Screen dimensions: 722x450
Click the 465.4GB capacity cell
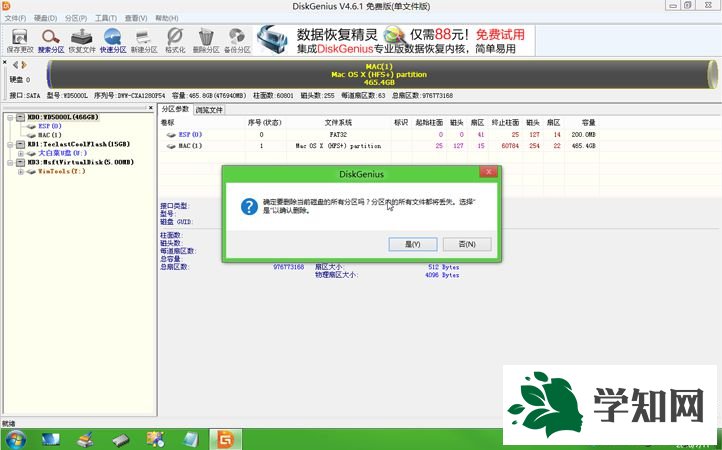[583, 146]
